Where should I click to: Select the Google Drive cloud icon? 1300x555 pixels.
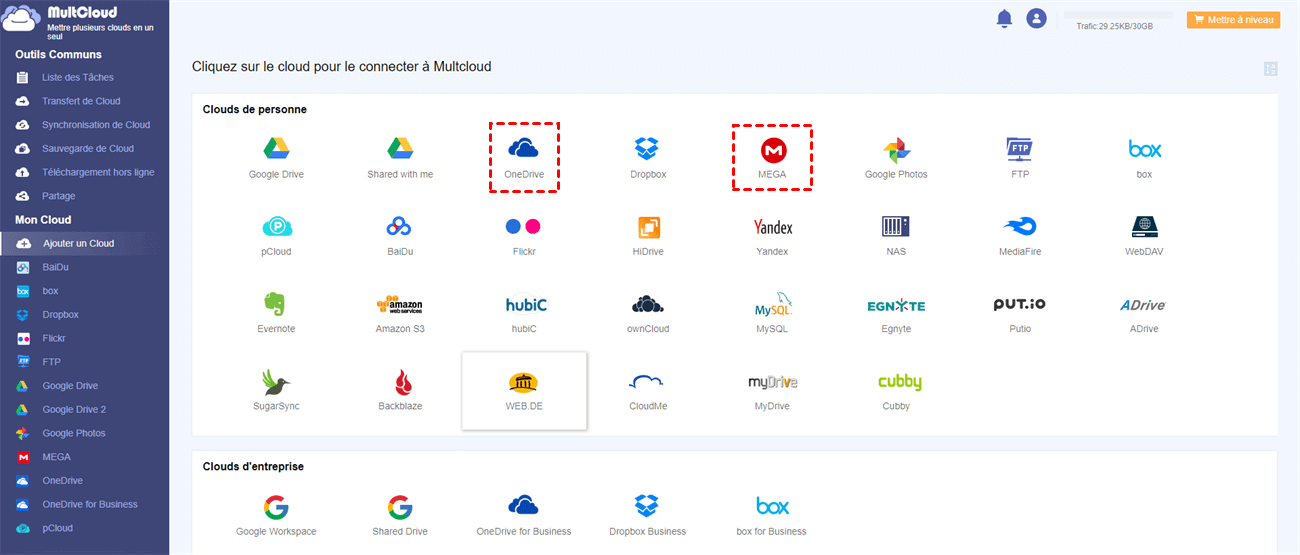click(276, 149)
